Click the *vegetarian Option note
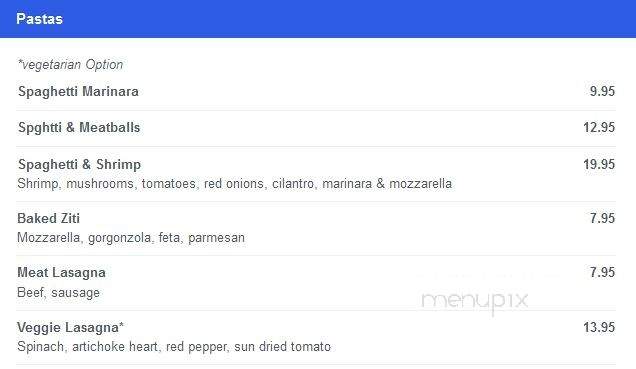The image size is (636, 369). 70,65
